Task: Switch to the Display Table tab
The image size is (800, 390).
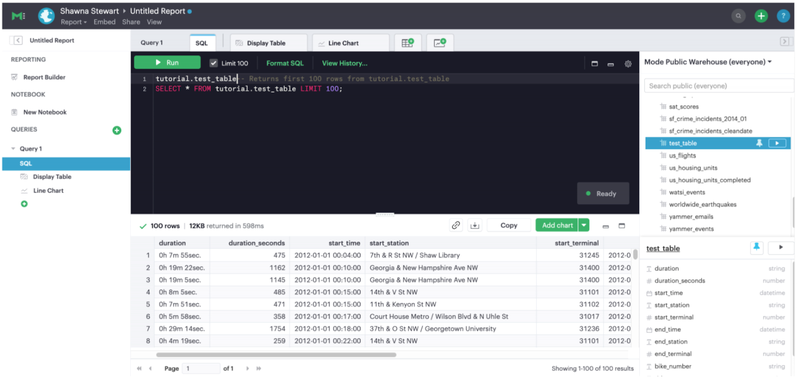Action: pyautogui.click(x=269, y=43)
